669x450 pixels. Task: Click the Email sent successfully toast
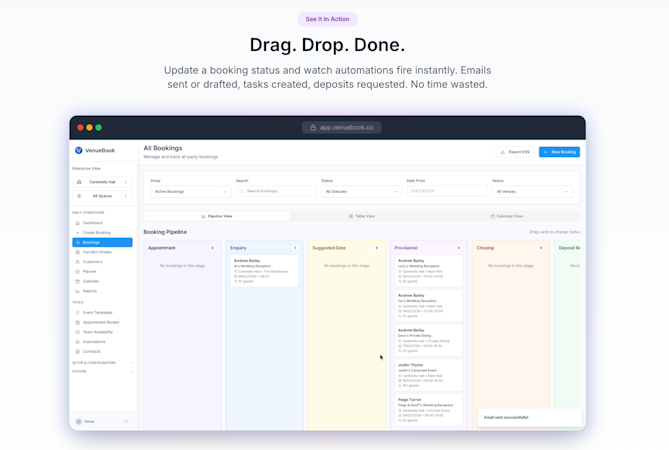(529, 417)
